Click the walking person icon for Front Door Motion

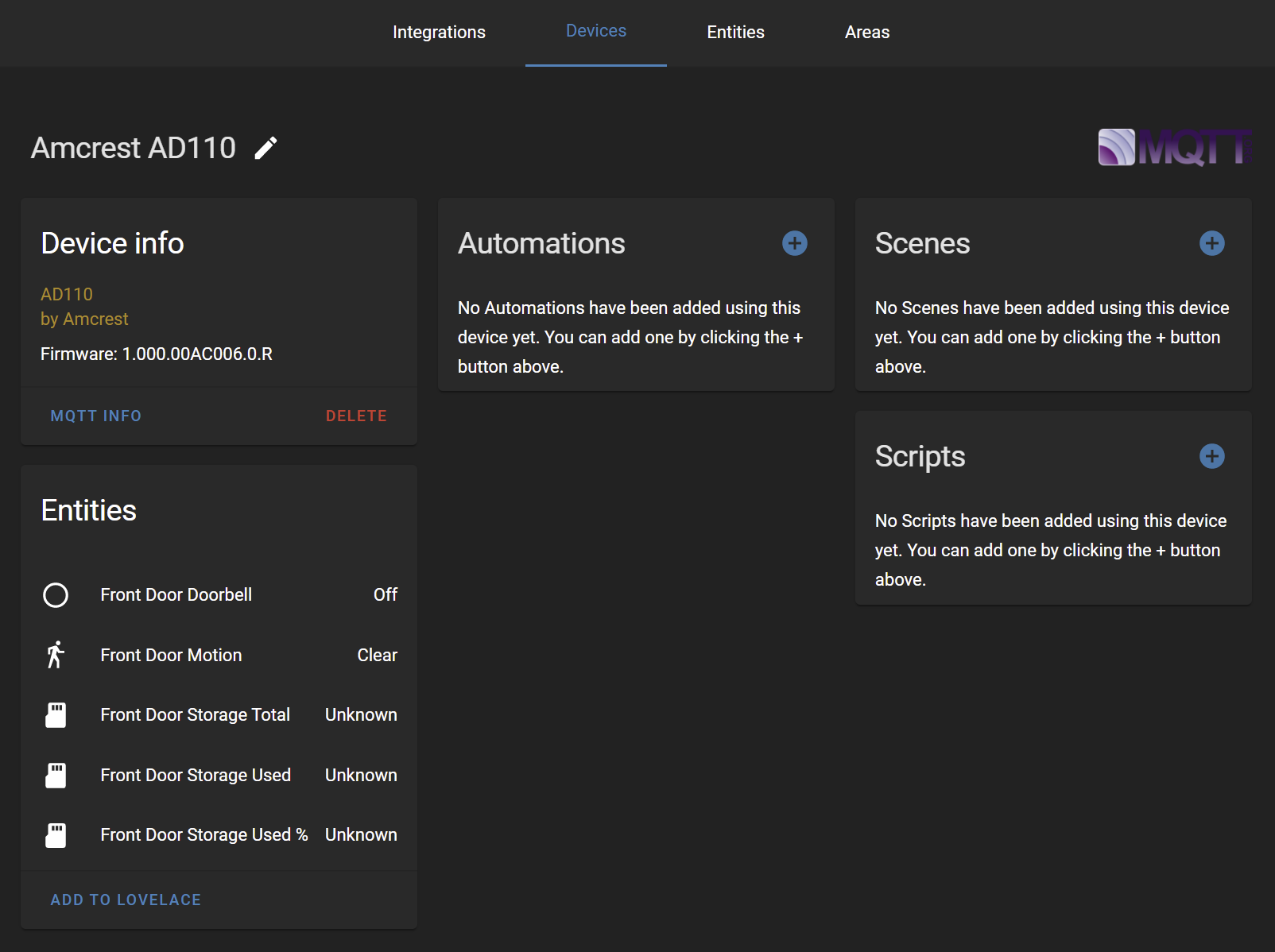(x=56, y=655)
